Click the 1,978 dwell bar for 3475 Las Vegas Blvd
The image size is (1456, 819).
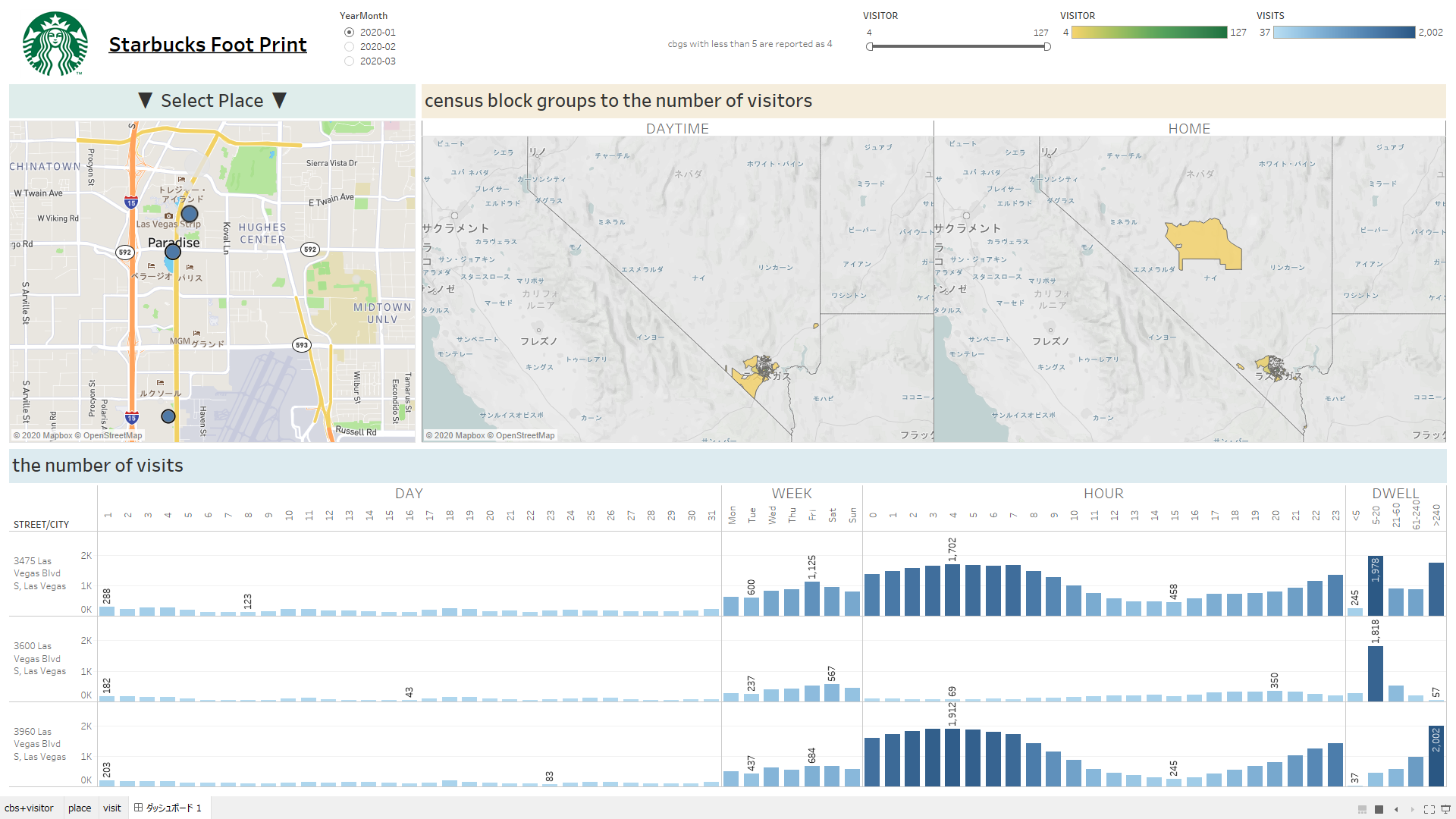[x=1375, y=586]
